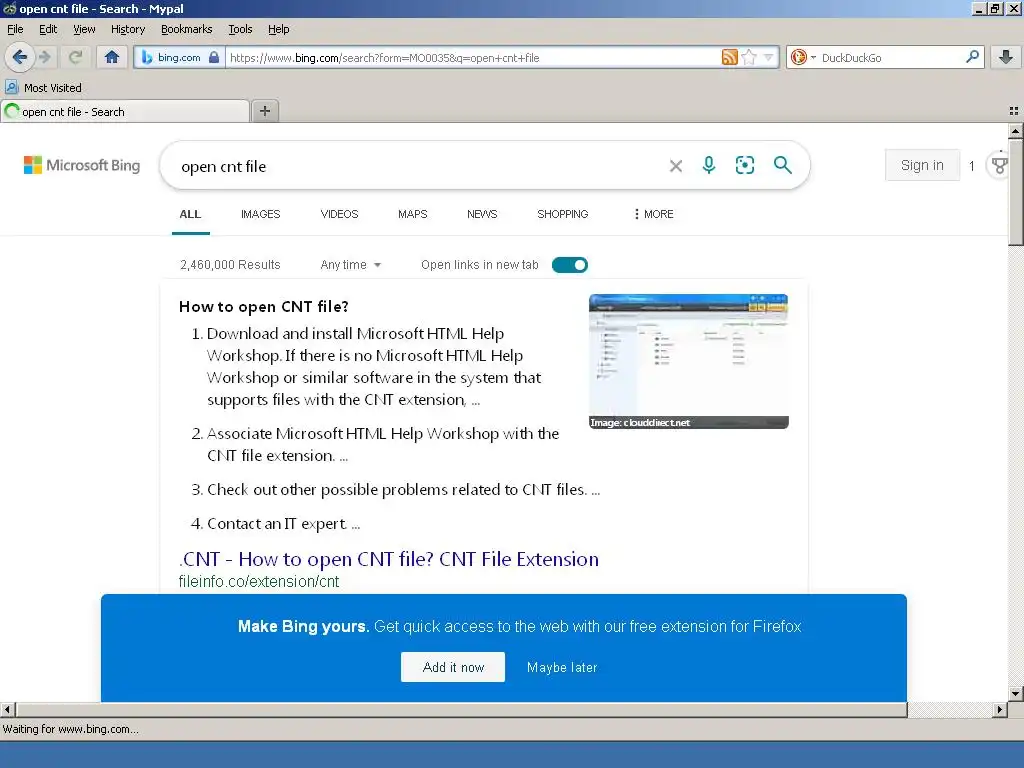Click the Sign in button
1024x768 pixels.
coord(922,165)
